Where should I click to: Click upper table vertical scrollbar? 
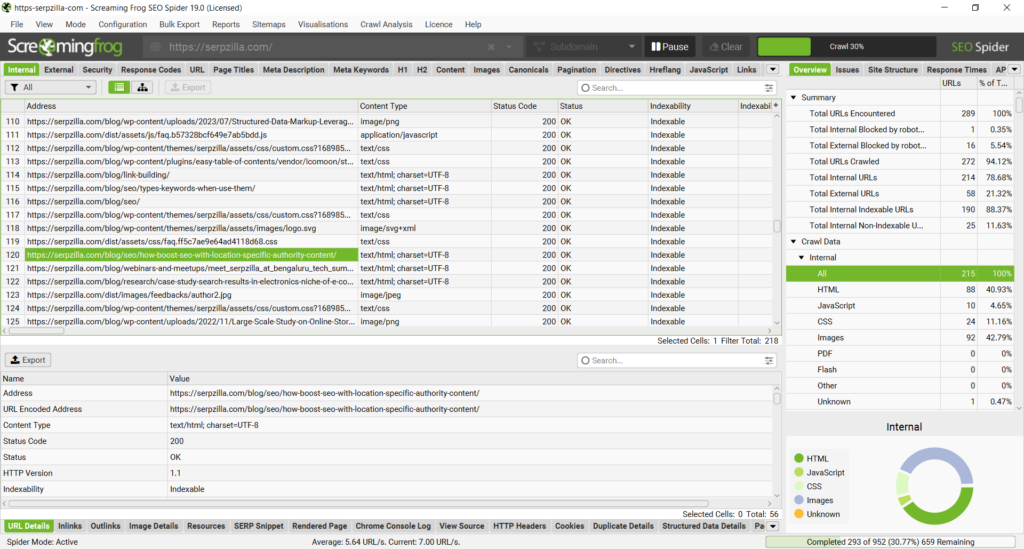(x=776, y=227)
